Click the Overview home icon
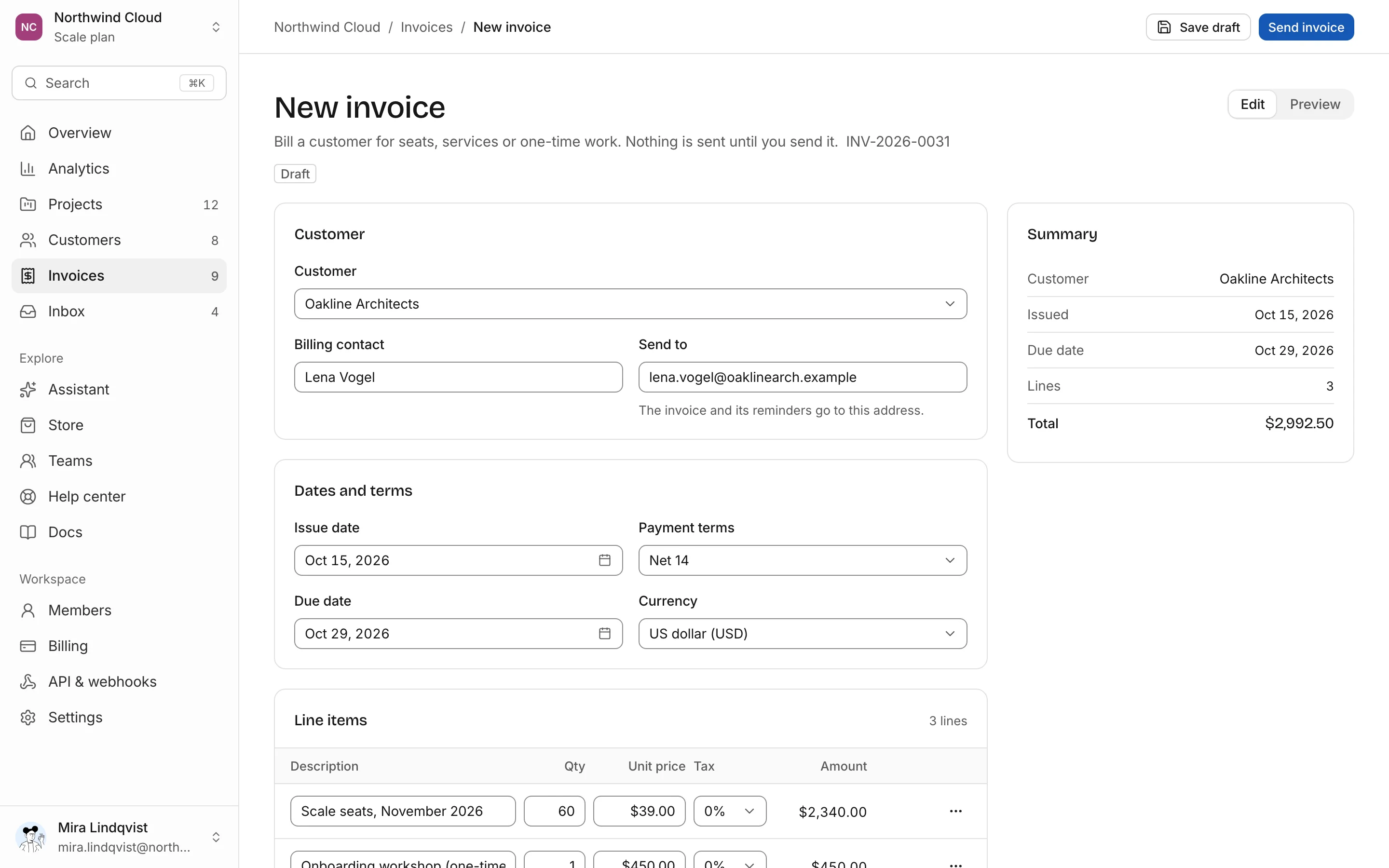The height and width of the screenshot is (868, 1389). coord(27,133)
